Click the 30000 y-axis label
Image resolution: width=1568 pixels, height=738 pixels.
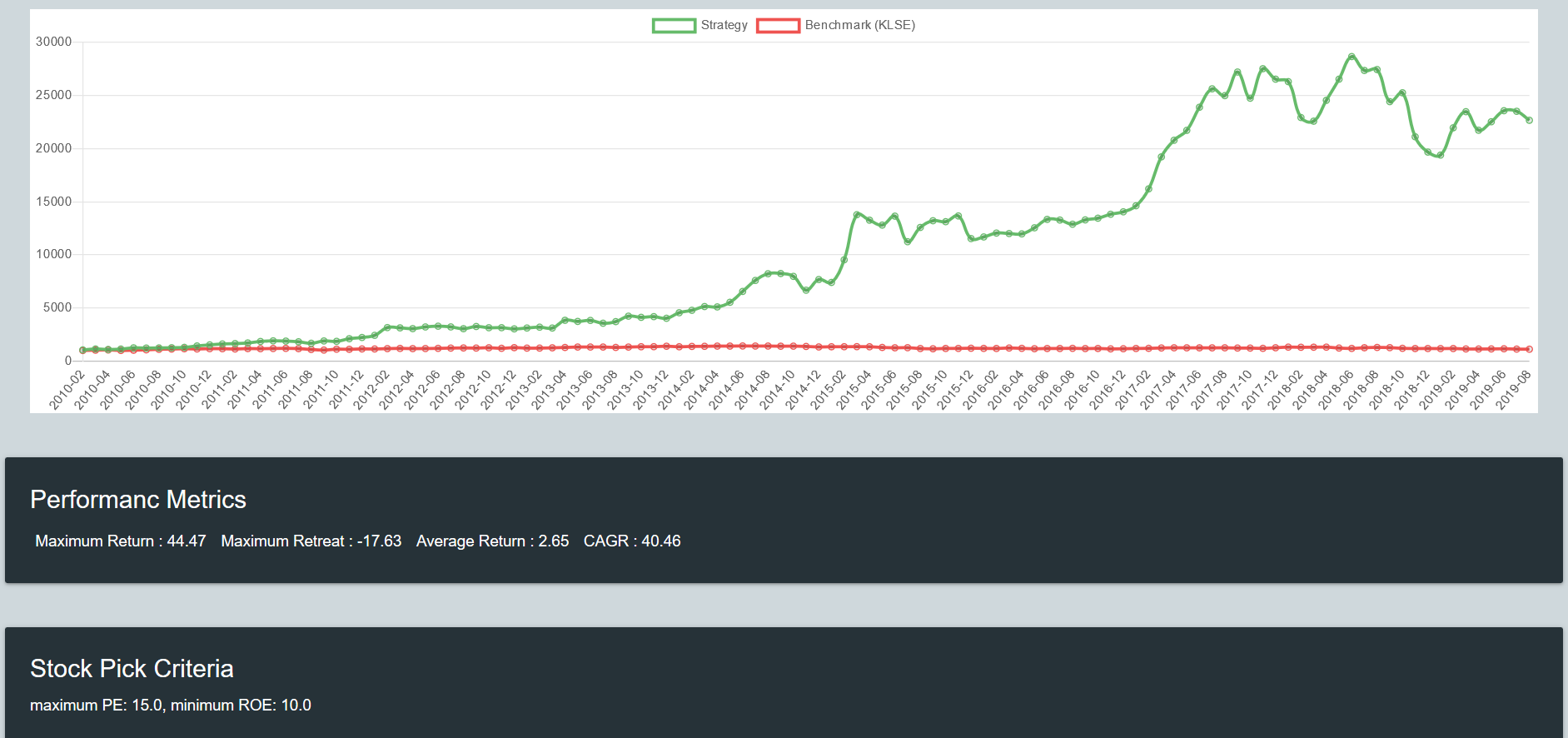pyautogui.click(x=54, y=42)
